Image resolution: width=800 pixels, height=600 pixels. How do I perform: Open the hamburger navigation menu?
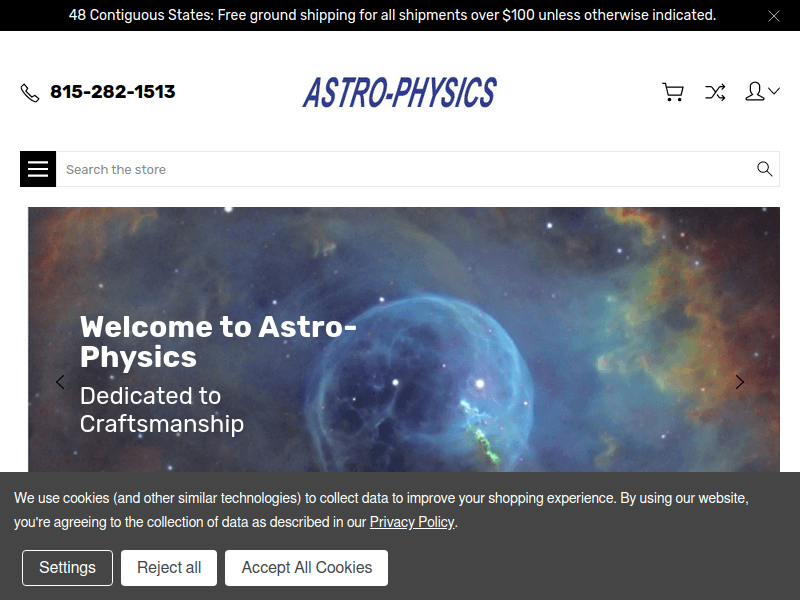(x=38, y=169)
